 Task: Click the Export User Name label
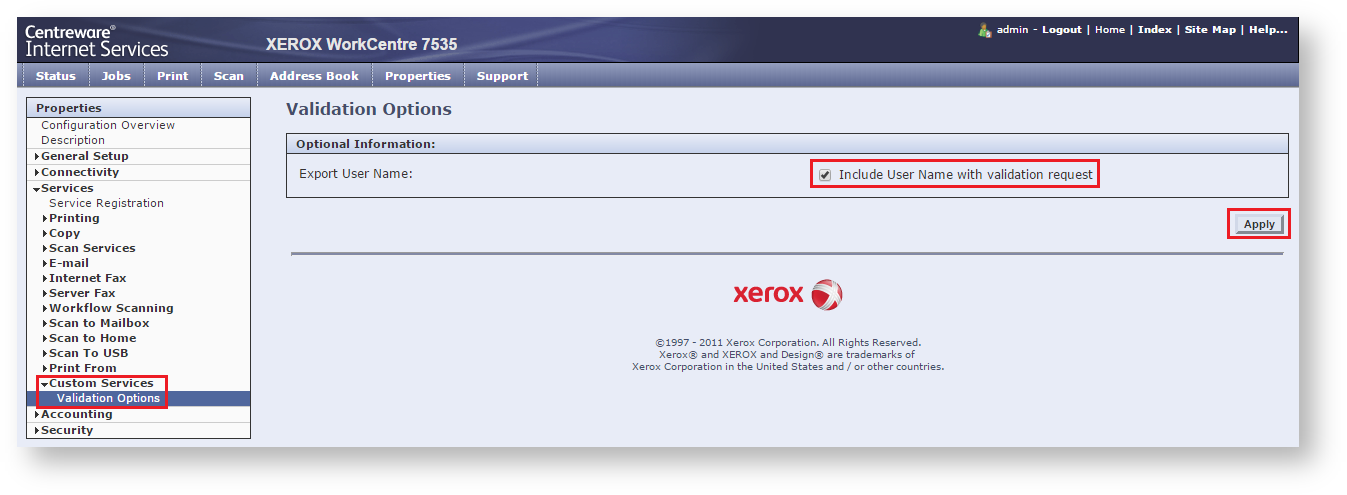click(356, 174)
